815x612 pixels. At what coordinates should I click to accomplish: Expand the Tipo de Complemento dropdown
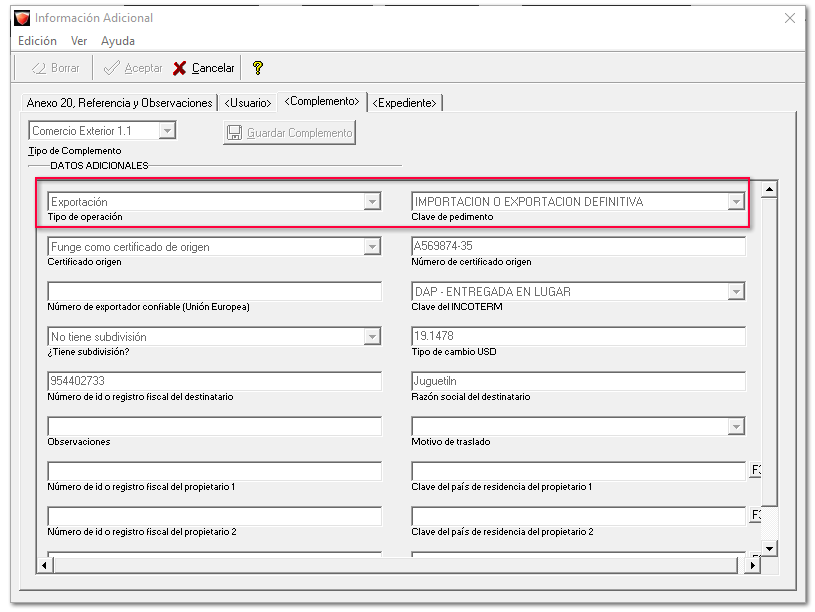click(x=167, y=131)
